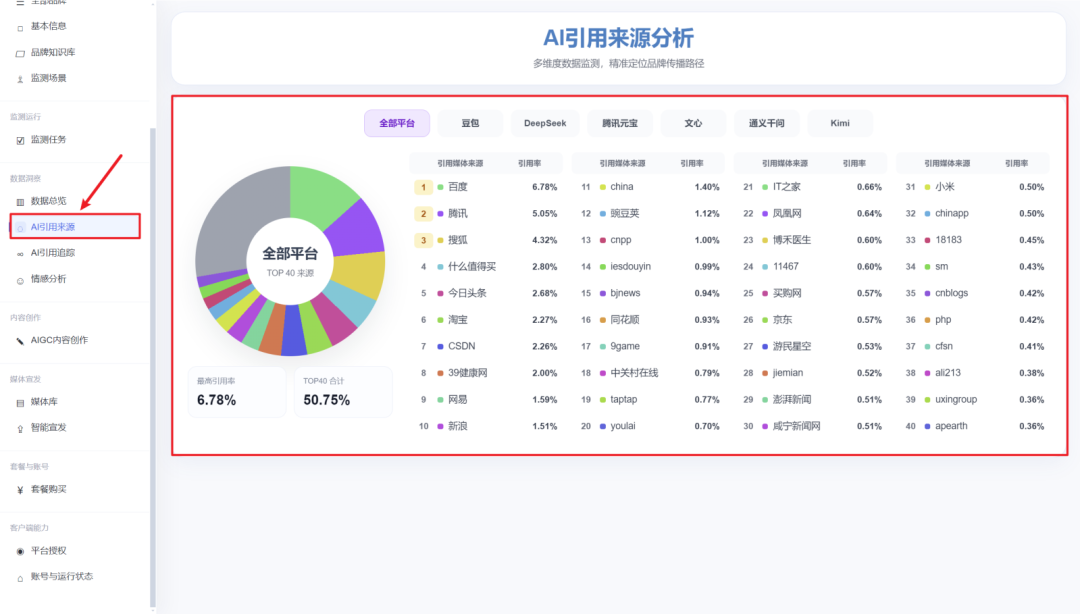Click the AI引用来源分析 page title
Viewport: 1080px width, 614px height.
tap(618, 38)
